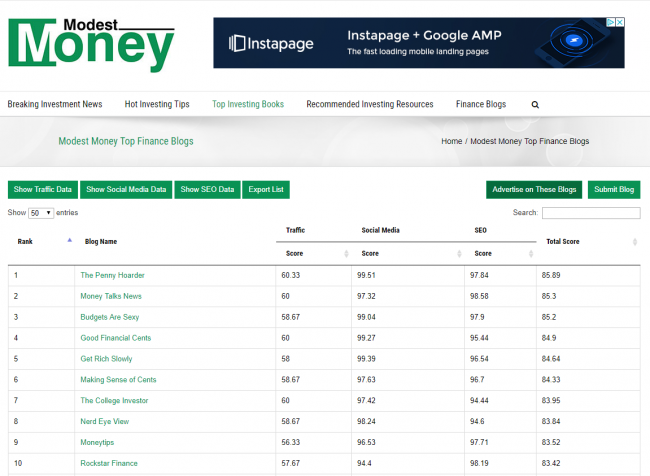
Task: Open The Penny Hoarder blog link
Action: tap(111, 274)
